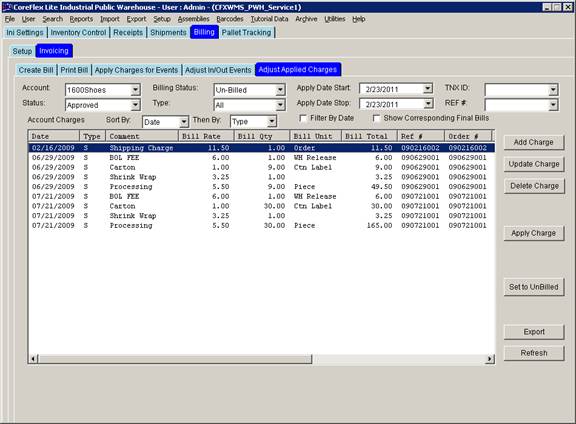Image resolution: width=576 pixels, height=424 pixels.
Task: Switch to the Inventory Control tab
Action: click(78, 33)
